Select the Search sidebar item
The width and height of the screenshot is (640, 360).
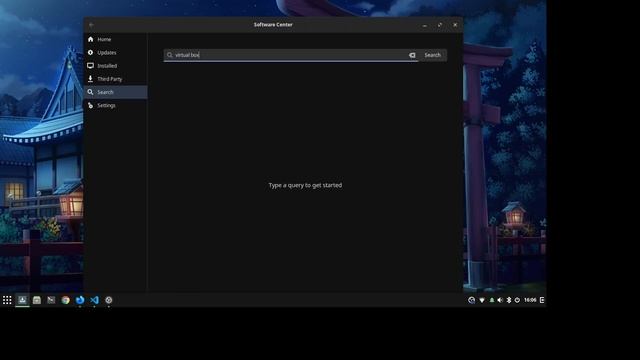[116, 92]
